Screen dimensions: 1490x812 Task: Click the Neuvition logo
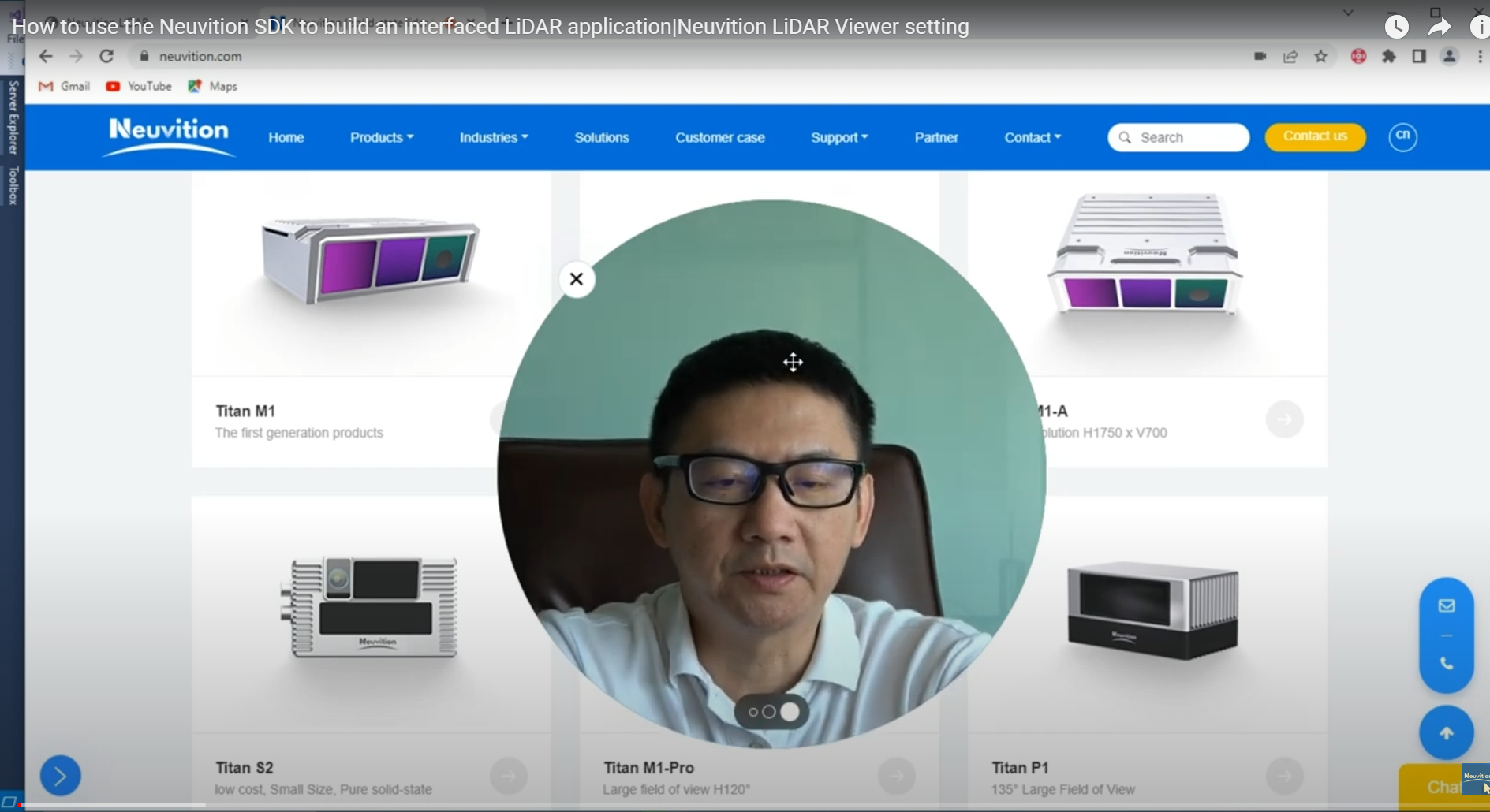pos(167,136)
